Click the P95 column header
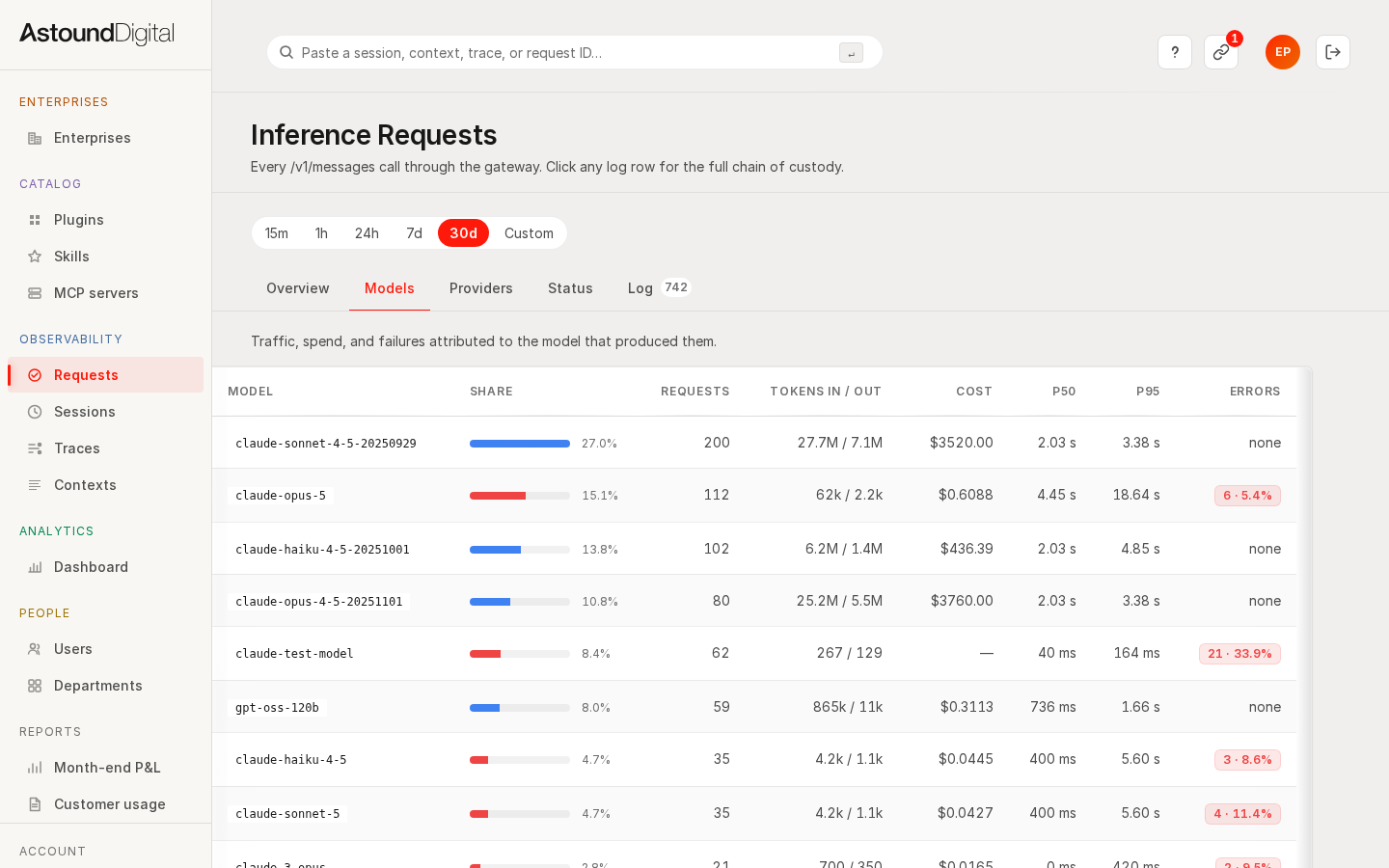This screenshot has height=868, width=1389. pos(1148,392)
